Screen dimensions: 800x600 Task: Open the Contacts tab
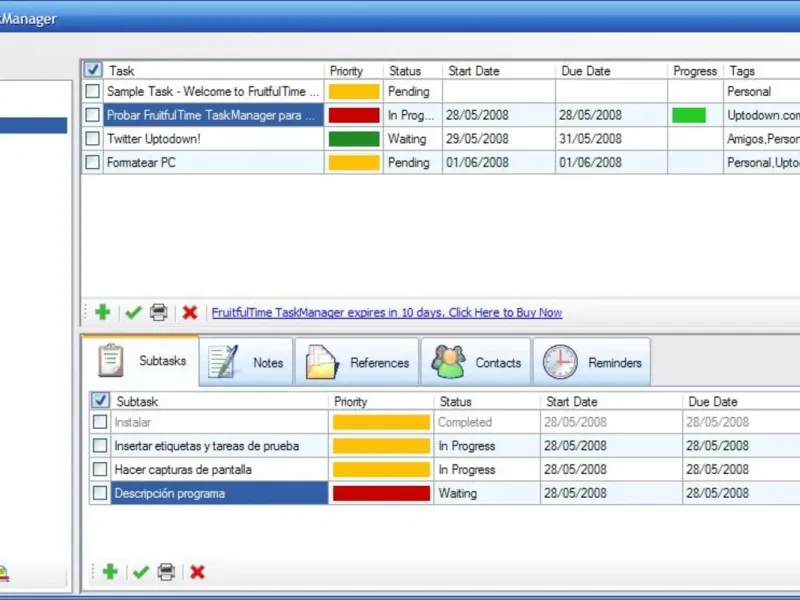476,362
